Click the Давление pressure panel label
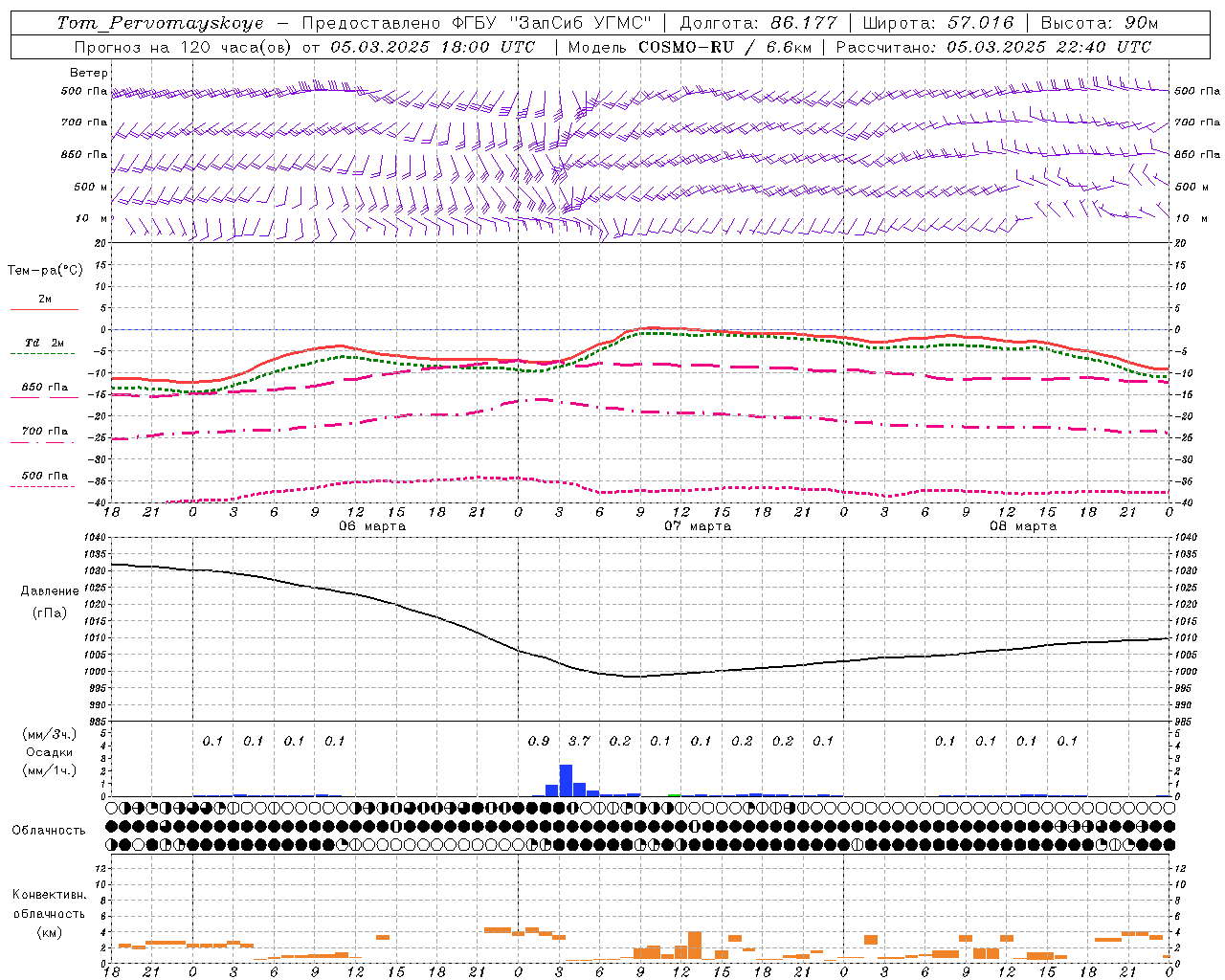Image resolution: width=1225 pixels, height=980 pixels. point(50,591)
